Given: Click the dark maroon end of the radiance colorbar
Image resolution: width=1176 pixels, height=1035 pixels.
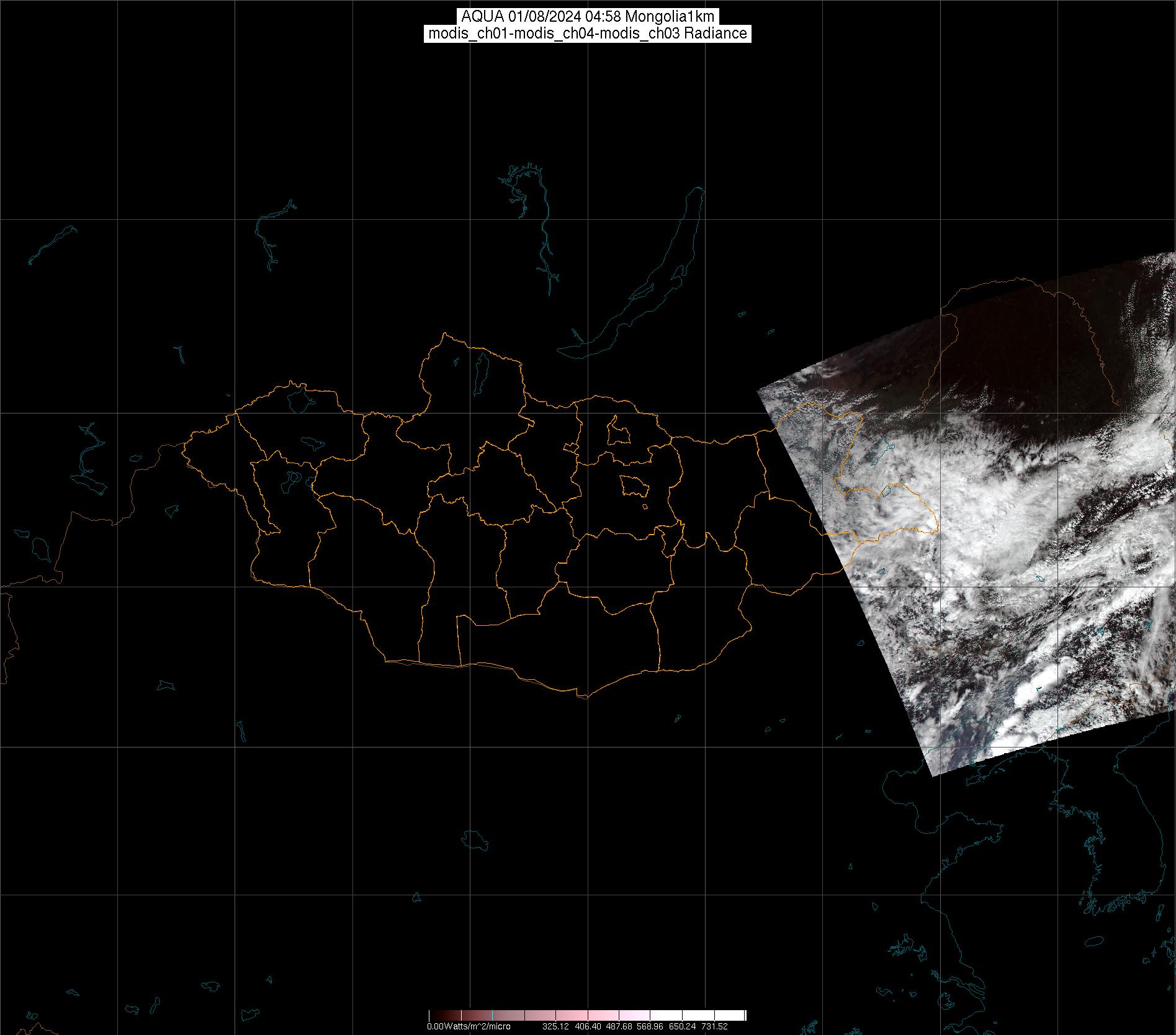Looking at the screenshot, I should pos(438,1016).
